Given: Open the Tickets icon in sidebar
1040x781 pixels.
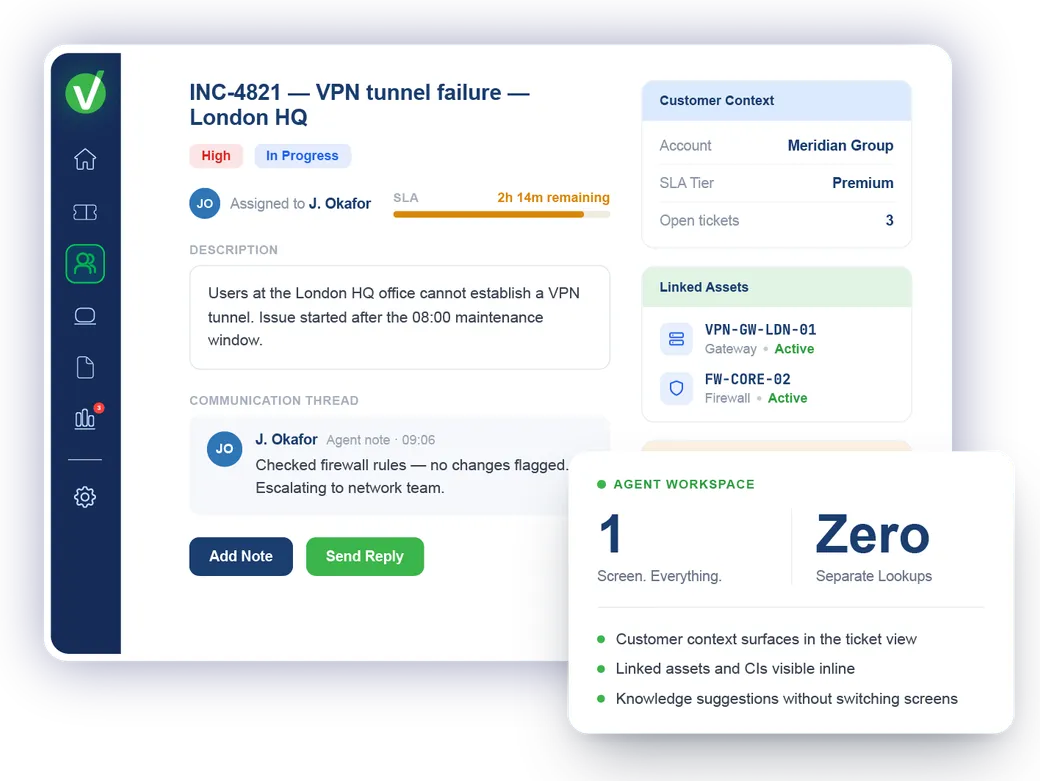Looking at the screenshot, I should click(85, 212).
